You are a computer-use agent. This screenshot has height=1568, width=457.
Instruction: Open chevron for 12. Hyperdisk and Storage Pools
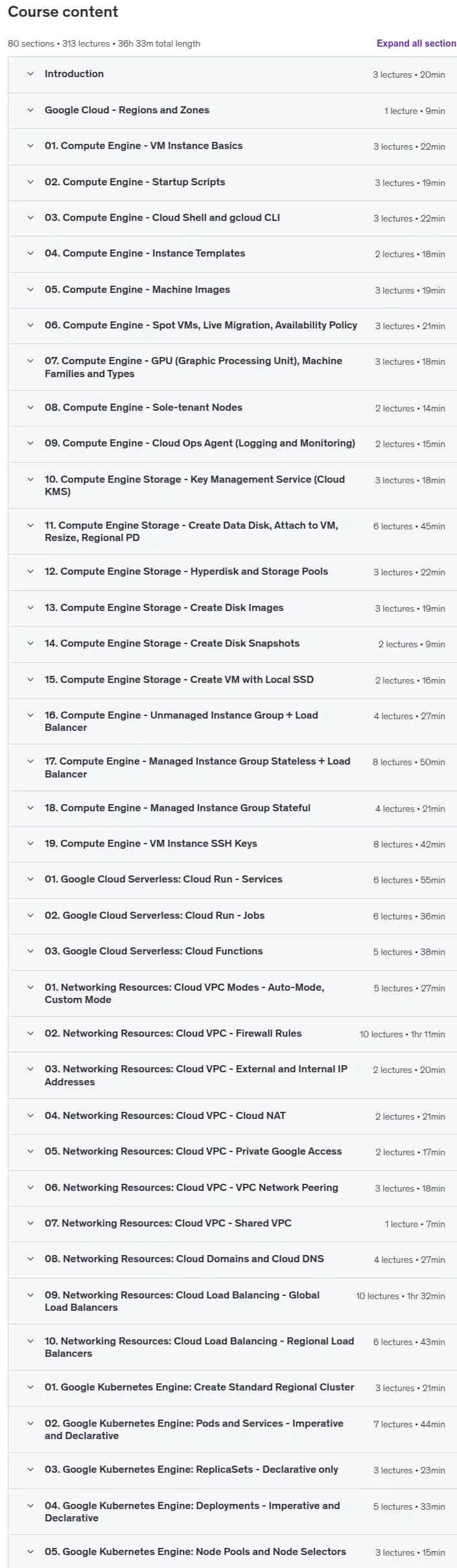coord(30,571)
